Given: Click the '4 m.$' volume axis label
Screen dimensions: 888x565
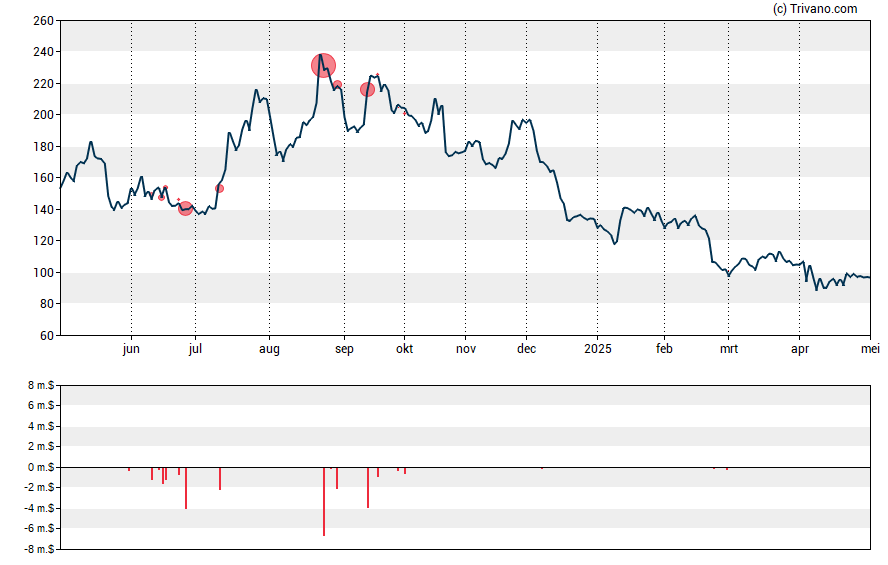Looking at the screenshot, I should tap(41, 426).
